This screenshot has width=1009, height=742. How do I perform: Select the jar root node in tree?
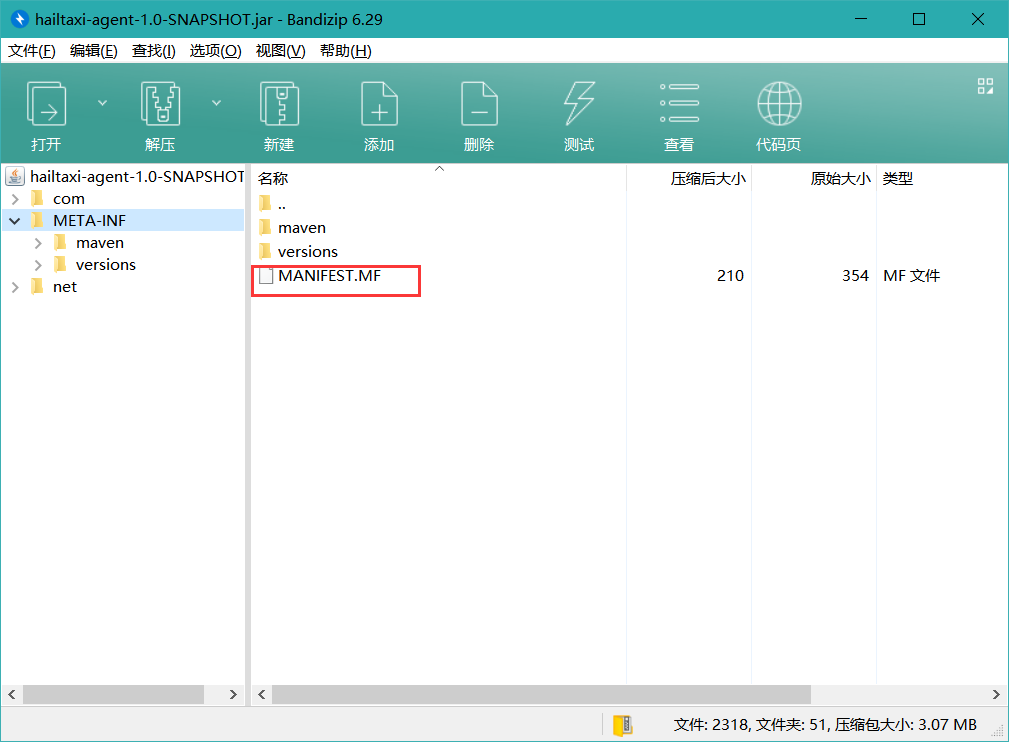coord(136,176)
